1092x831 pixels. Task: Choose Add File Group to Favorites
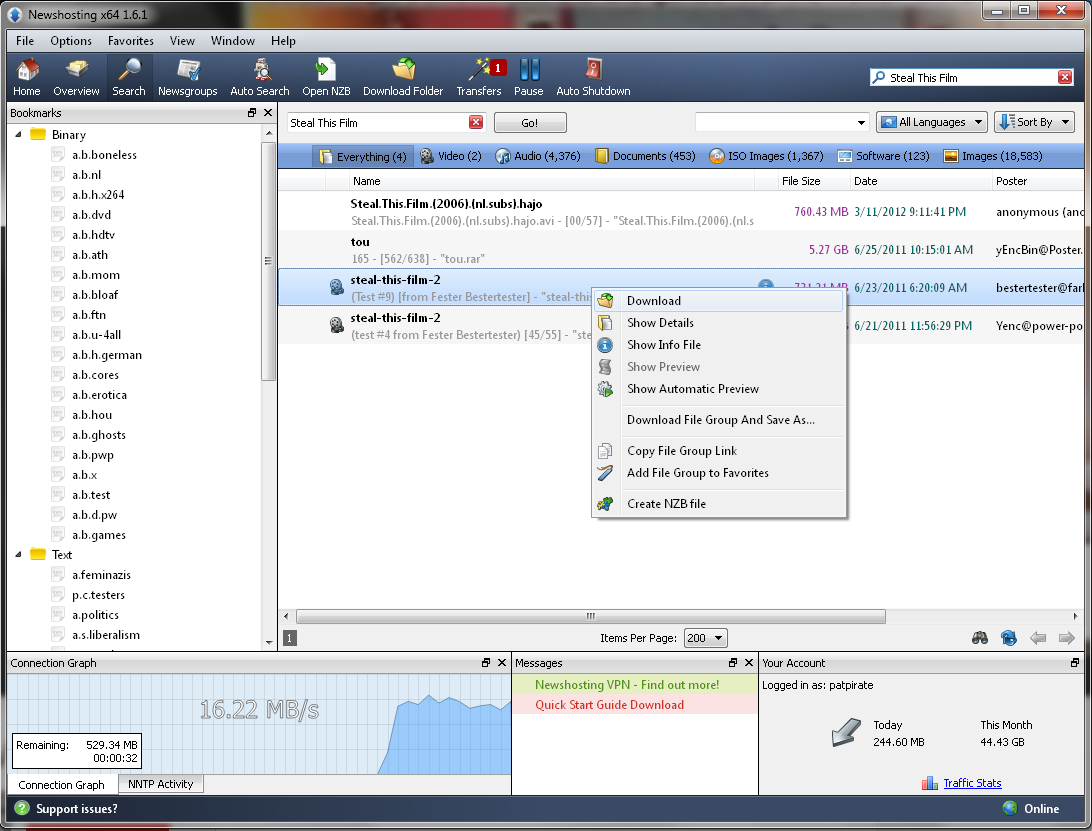click(718, 472)
